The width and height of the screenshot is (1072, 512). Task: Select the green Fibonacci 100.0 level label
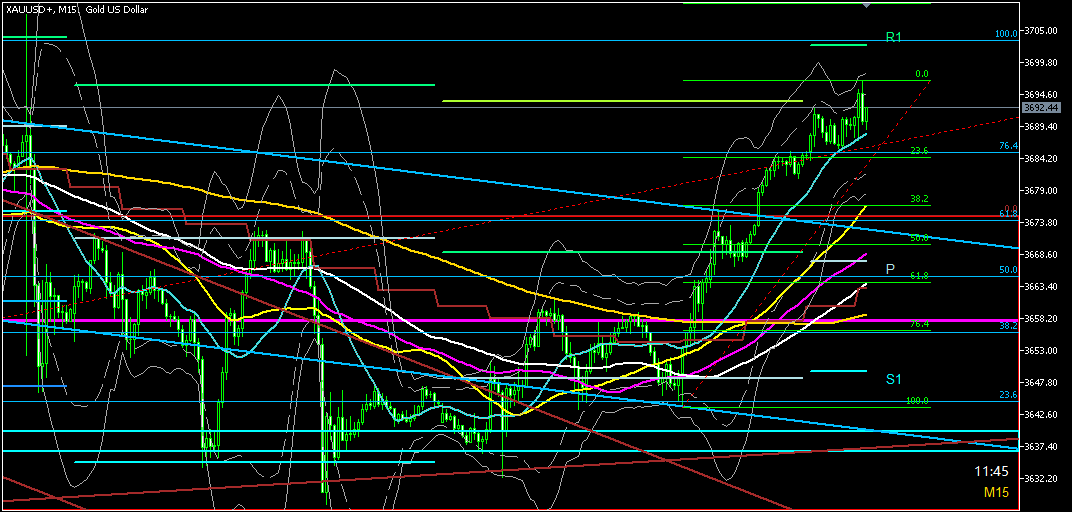coord(917,401)
